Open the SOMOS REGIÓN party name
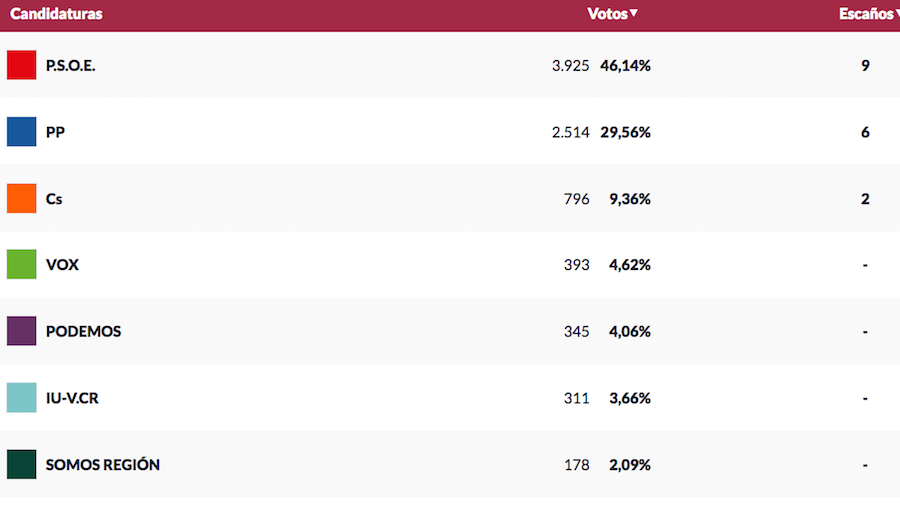 pyautogui.click(x=102, y=464)
